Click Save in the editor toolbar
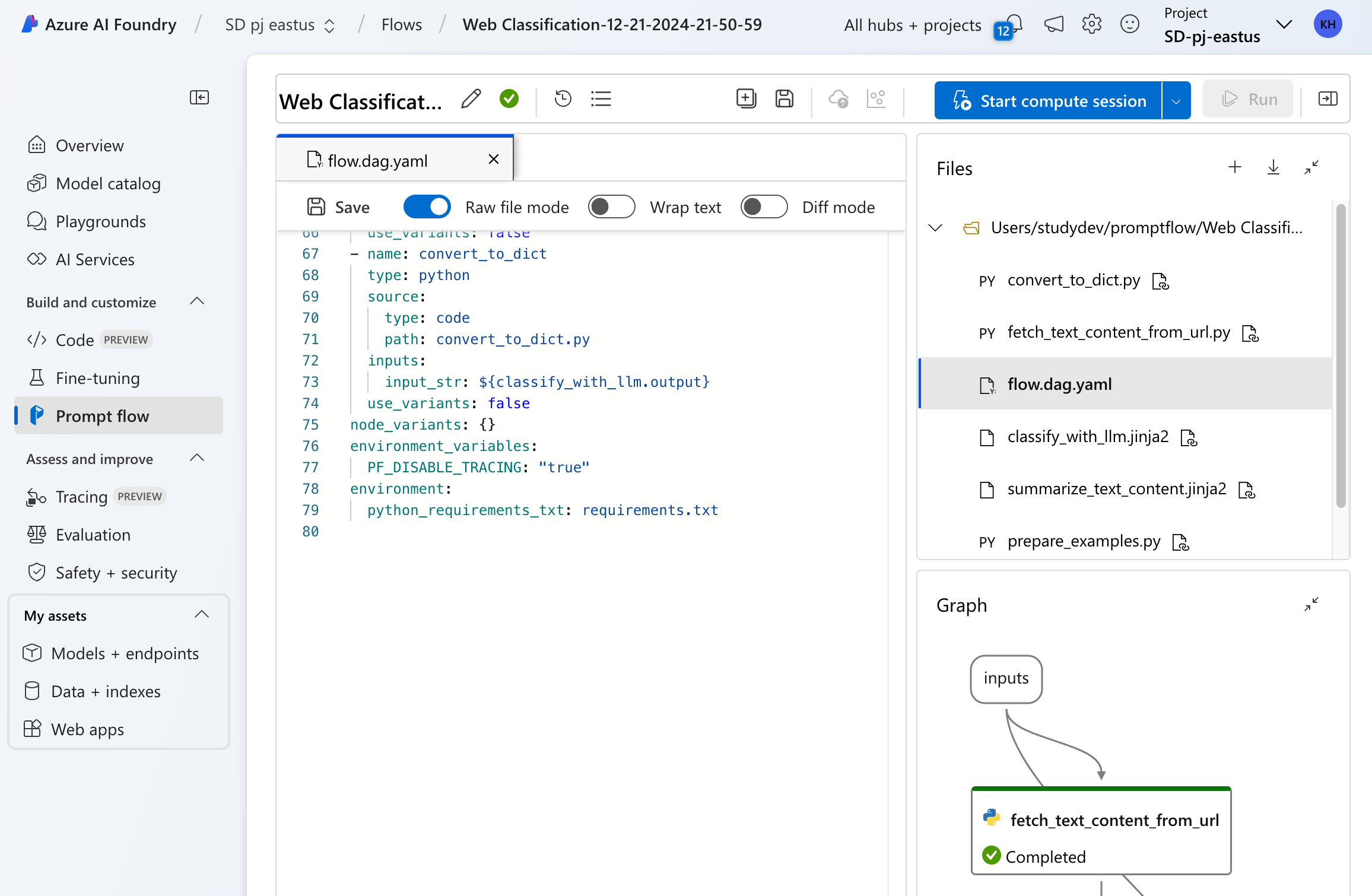This screenshot has width=1372, height=896. click(x=339, y=207)
